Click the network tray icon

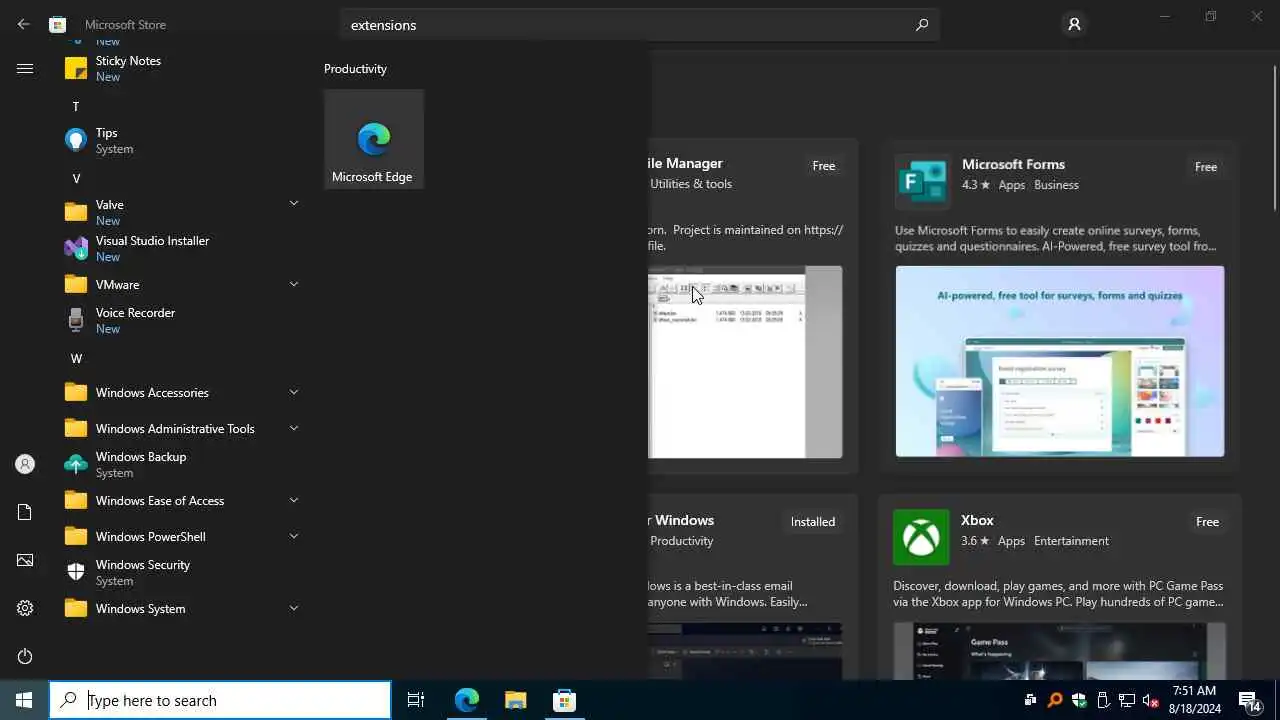[1127, 700]
